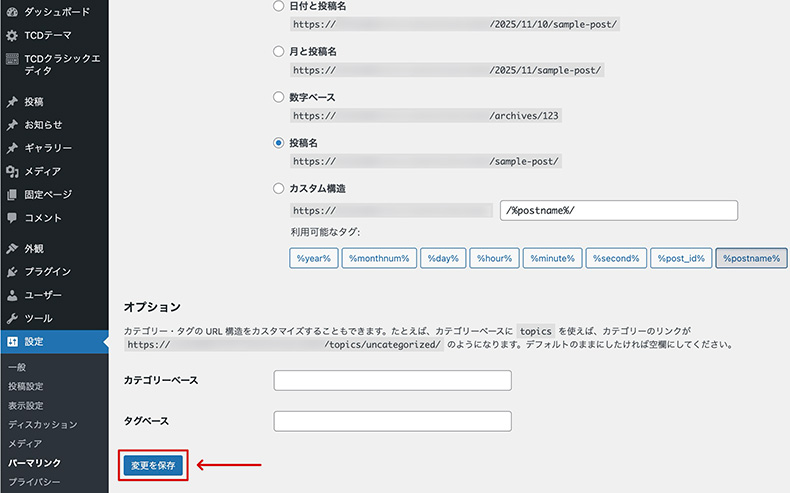Click the settings sliders icon beside 設定
The width and height of the screenshot is (790, 493).
point(12,341)
